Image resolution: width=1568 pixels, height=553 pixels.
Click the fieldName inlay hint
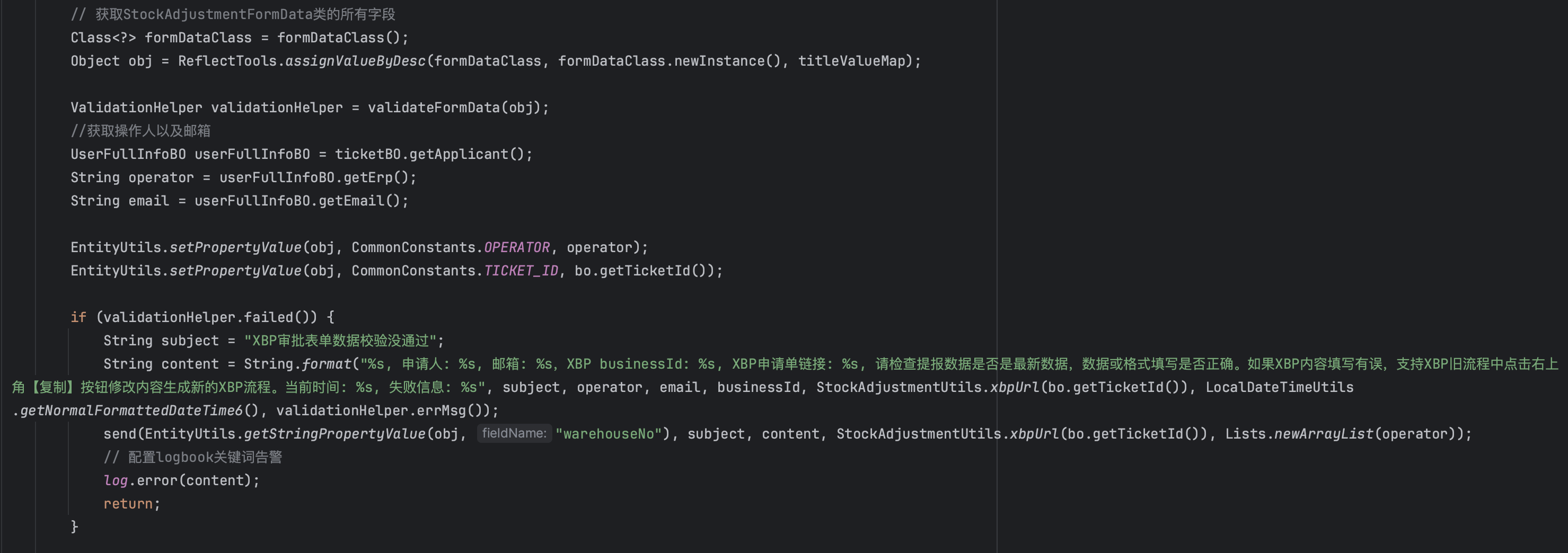pyautogui.click(x=514, y=433)
